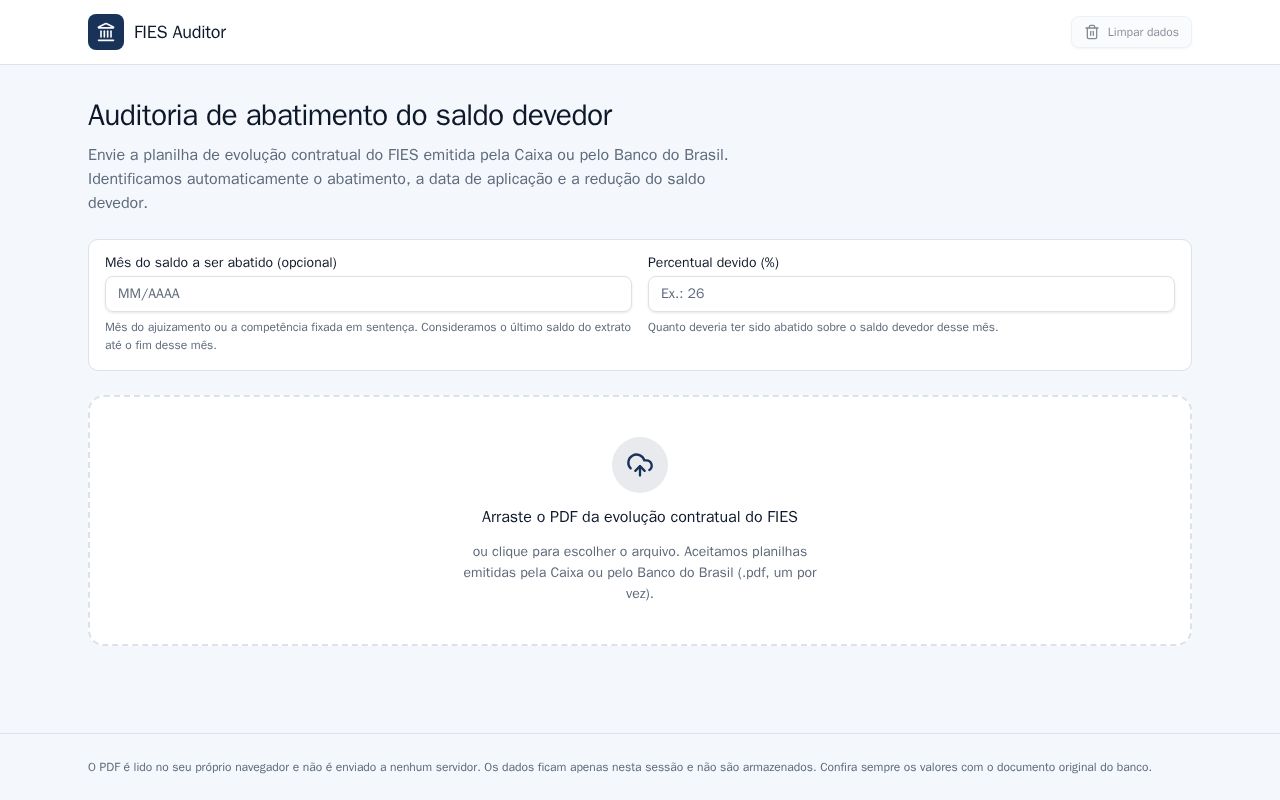1280x800 pixels.
Task: Click the hint 'Quanto deveria ter sido abatido'
Action: point(823,327)
